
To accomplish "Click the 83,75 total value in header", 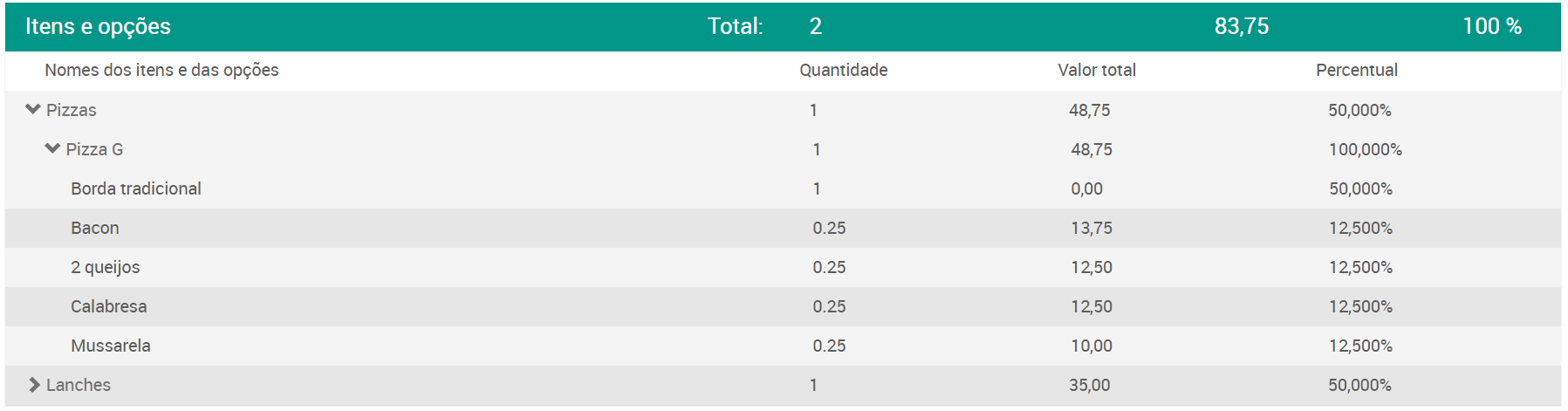I will [1242, 26].
